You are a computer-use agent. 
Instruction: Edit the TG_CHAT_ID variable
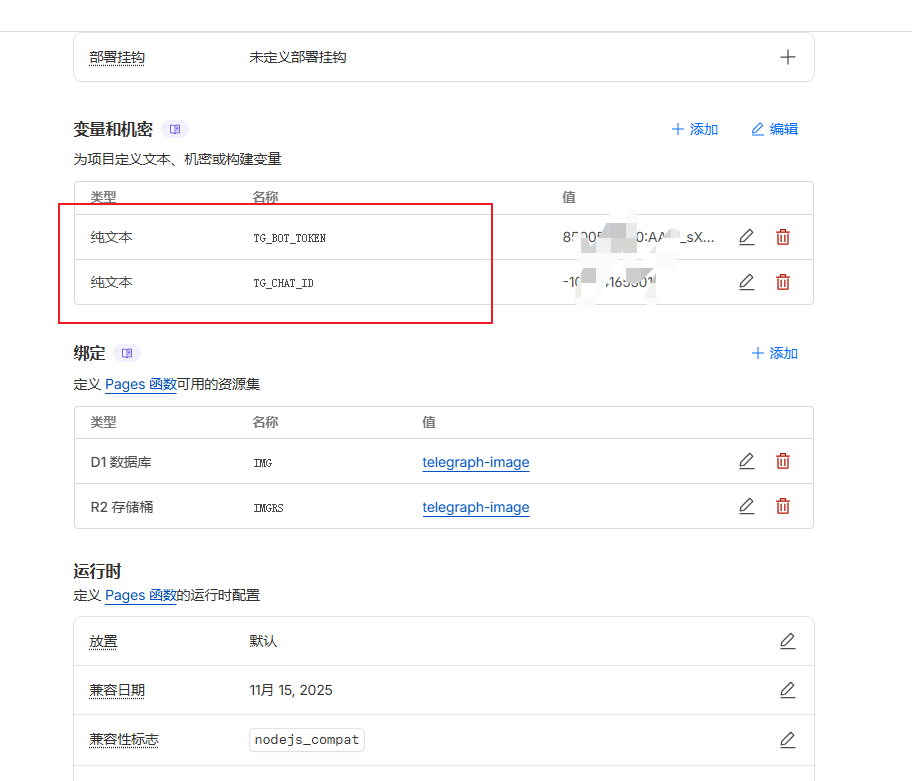pos(746,282)
